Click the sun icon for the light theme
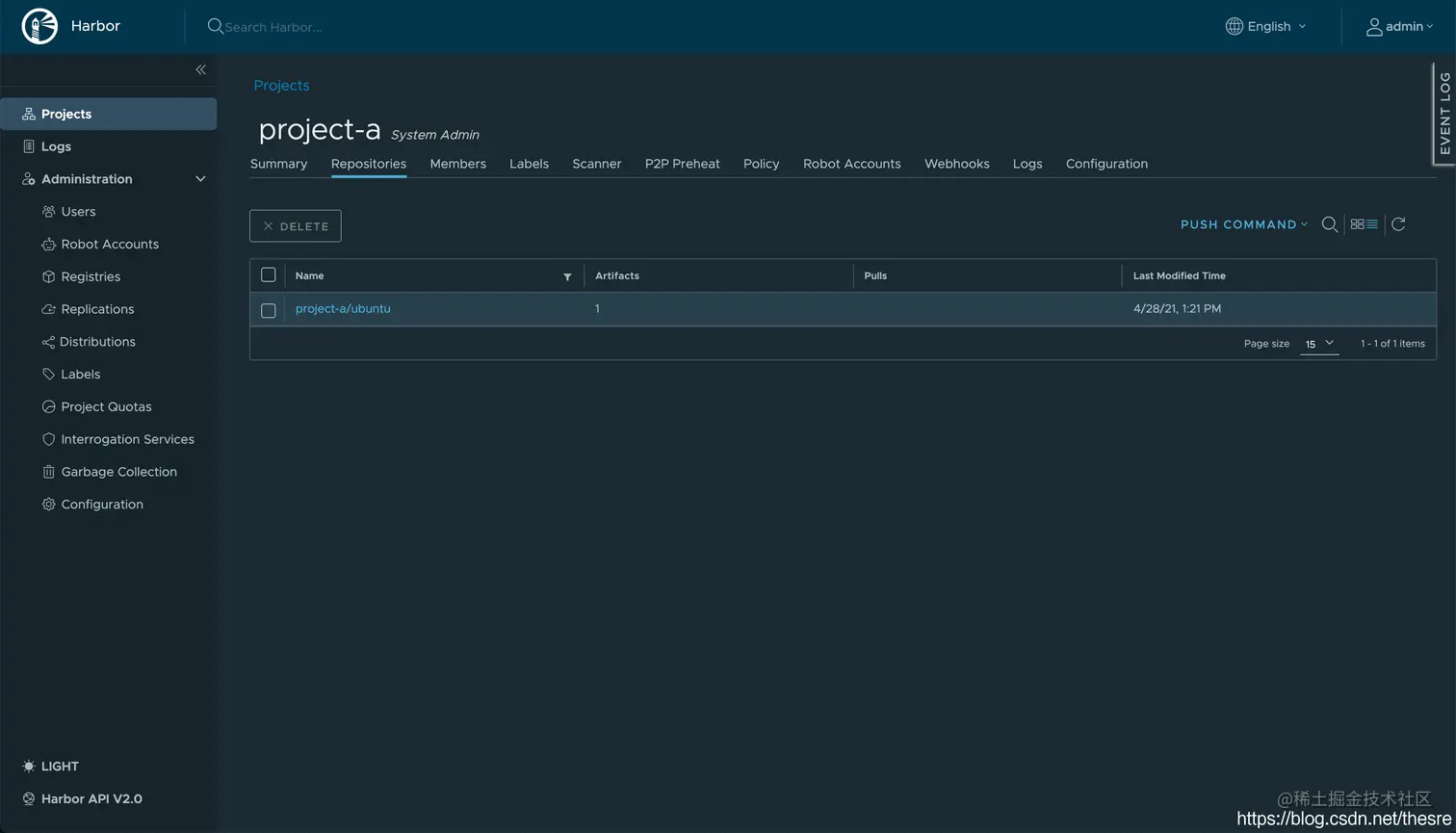This screenshot has width=1456, height=833. 29,767
